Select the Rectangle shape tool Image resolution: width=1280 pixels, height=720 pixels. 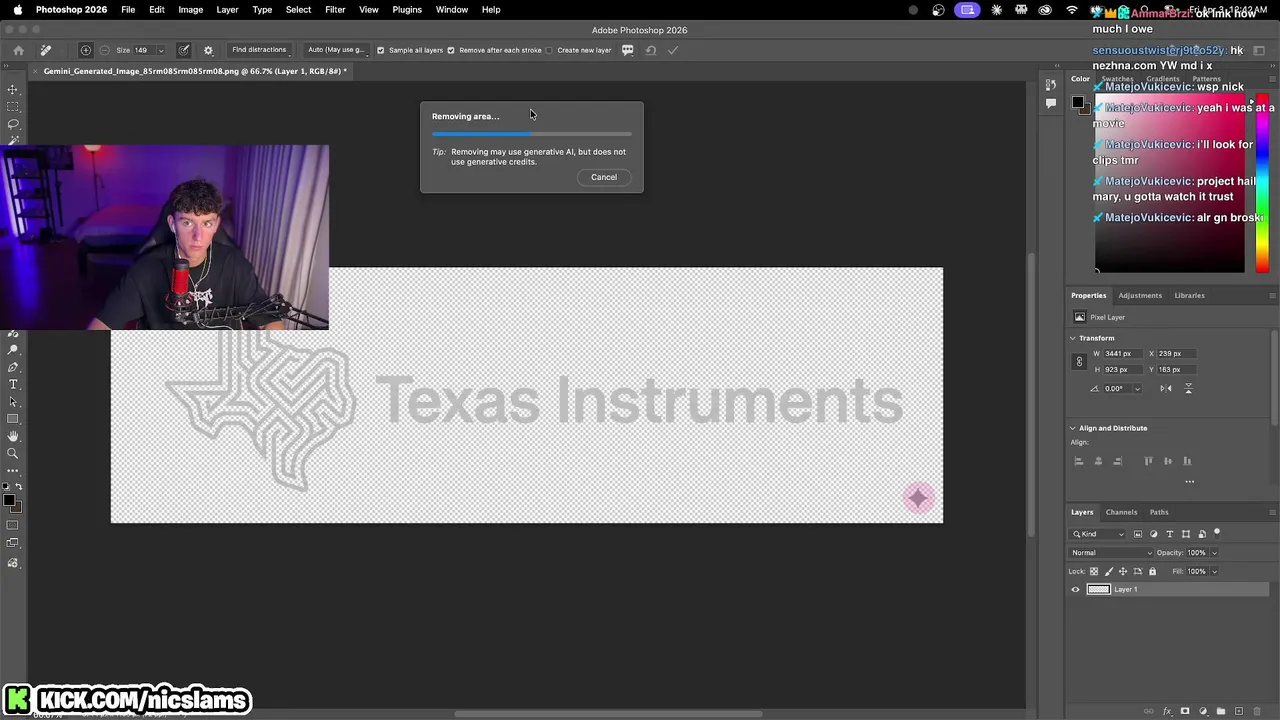[x=13, y=418]
